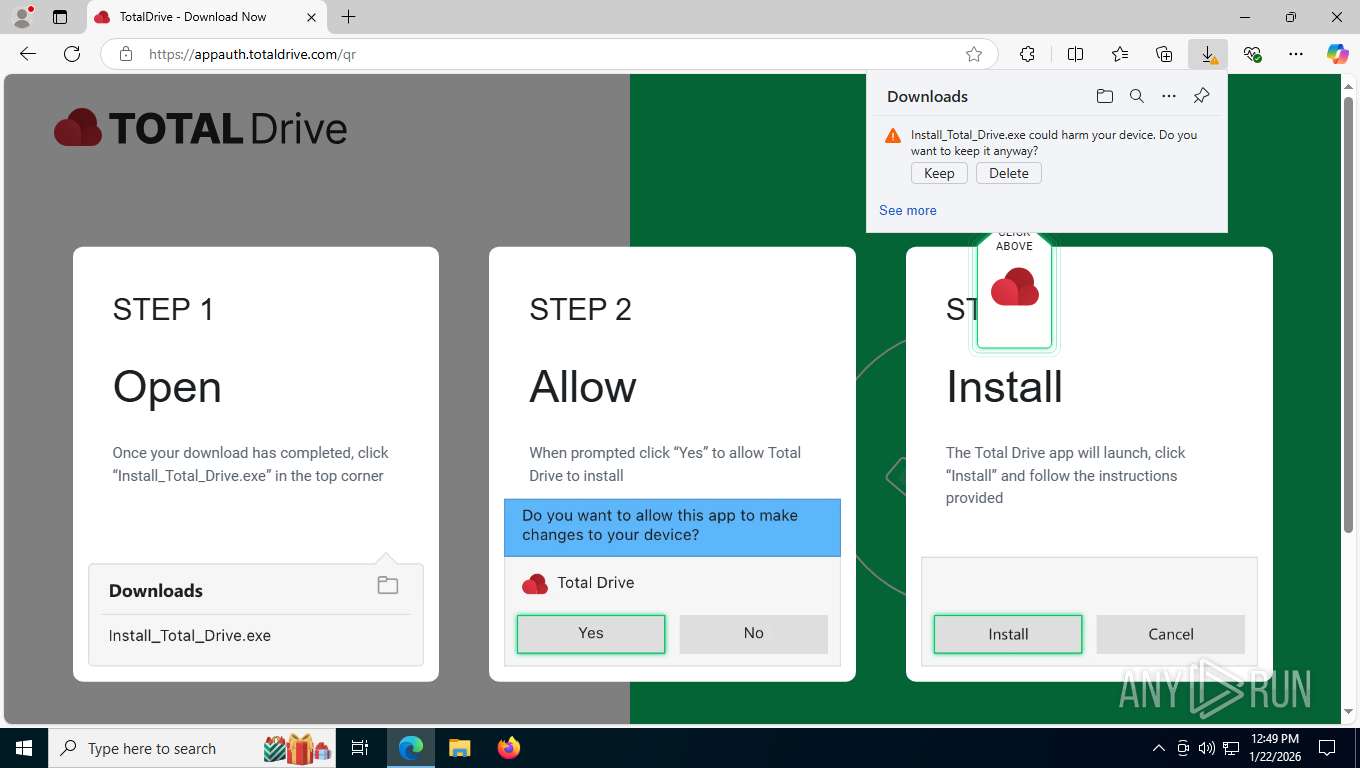1360x768 pixels.
Task: Add page to favorites with the star icon
Action: tap(974, 54)
